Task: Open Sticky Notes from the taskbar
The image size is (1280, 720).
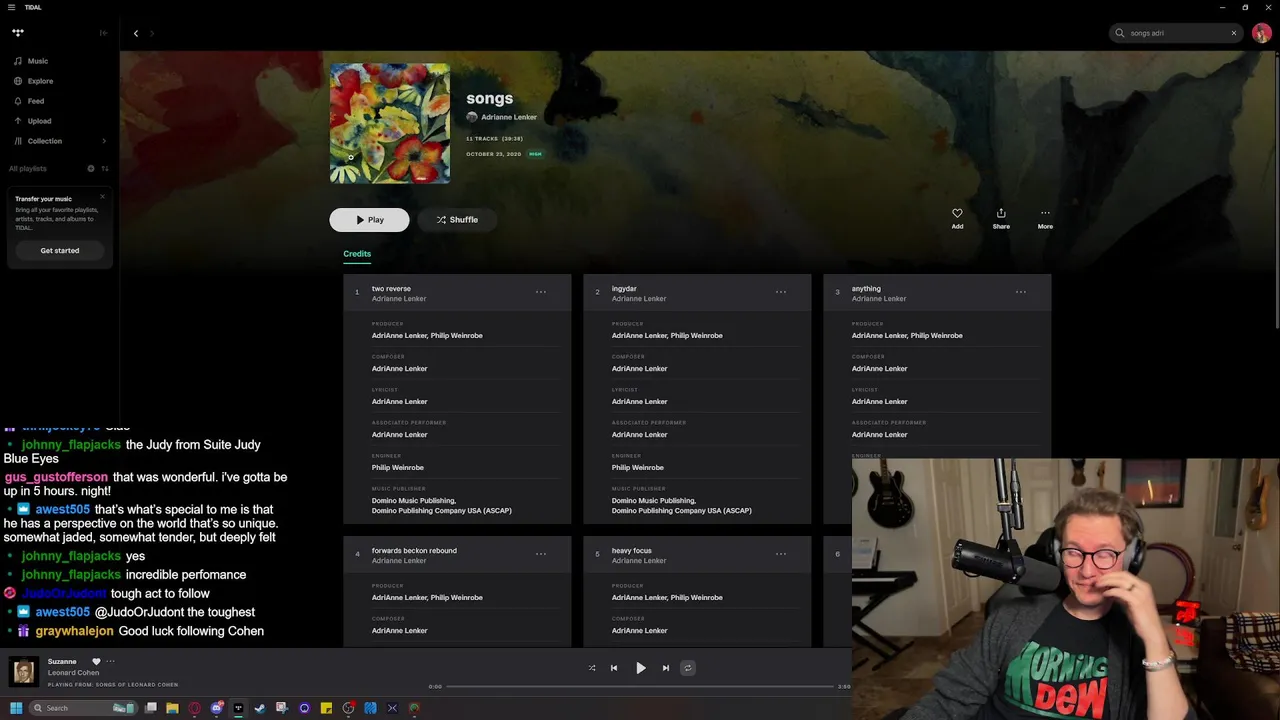Action: (326, 708)
